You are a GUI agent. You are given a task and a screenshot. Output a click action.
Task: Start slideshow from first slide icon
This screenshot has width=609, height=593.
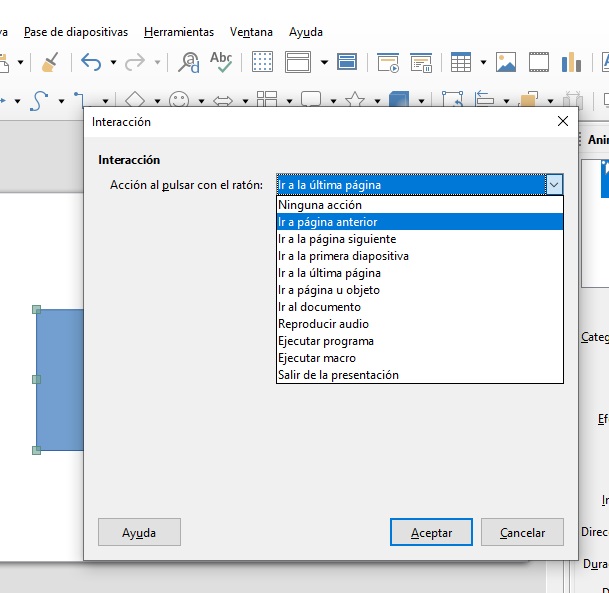point(388,62)
